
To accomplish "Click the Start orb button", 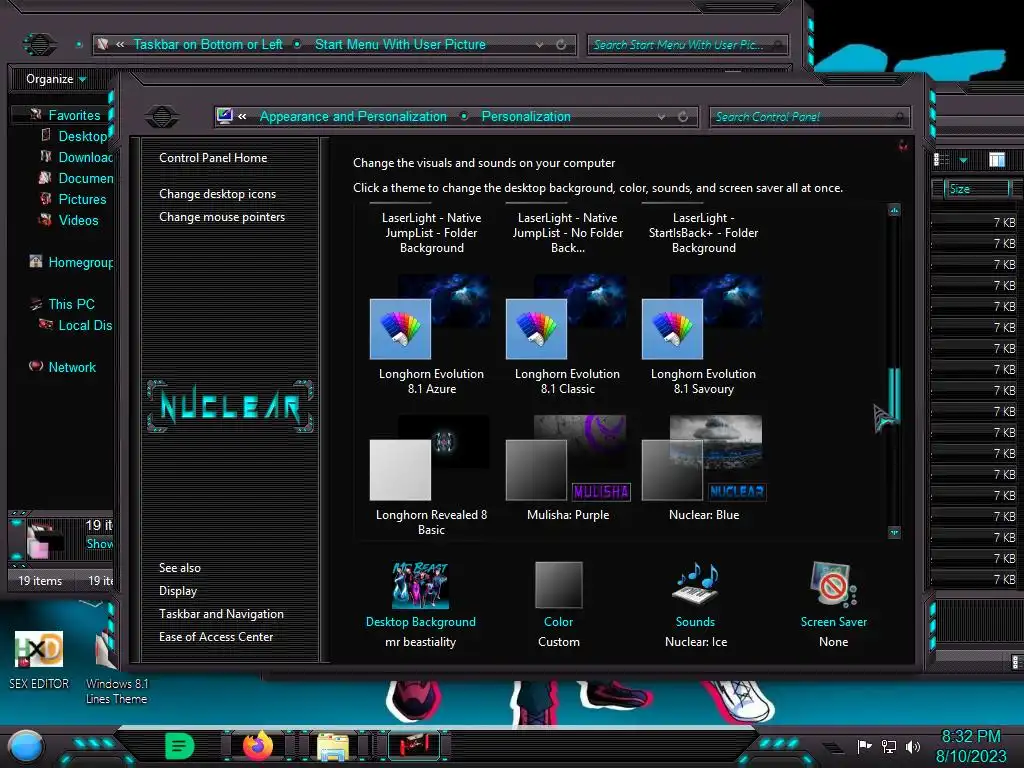I will tap(26, 745).
